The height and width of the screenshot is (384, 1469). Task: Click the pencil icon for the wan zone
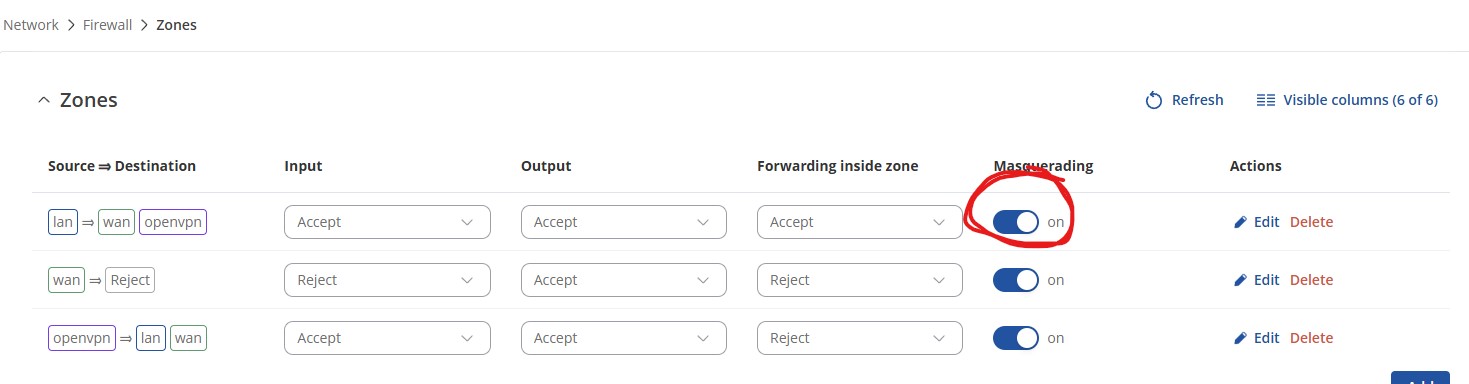tap(1241, 280)
